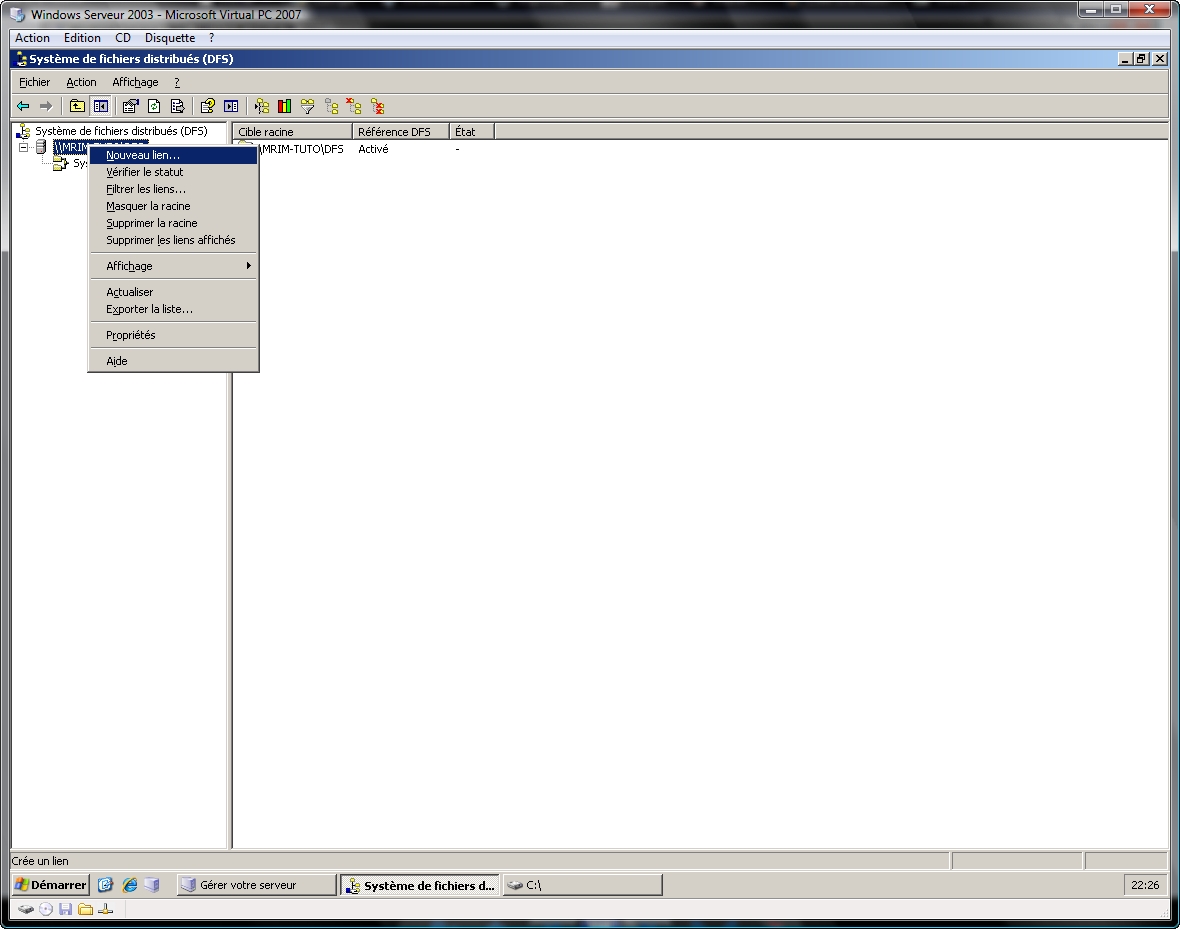Image resolution: width=1180 pixels, height=929 pixels.
Task: Click the Export list toolbar icon
Action: tap(178, 106)
